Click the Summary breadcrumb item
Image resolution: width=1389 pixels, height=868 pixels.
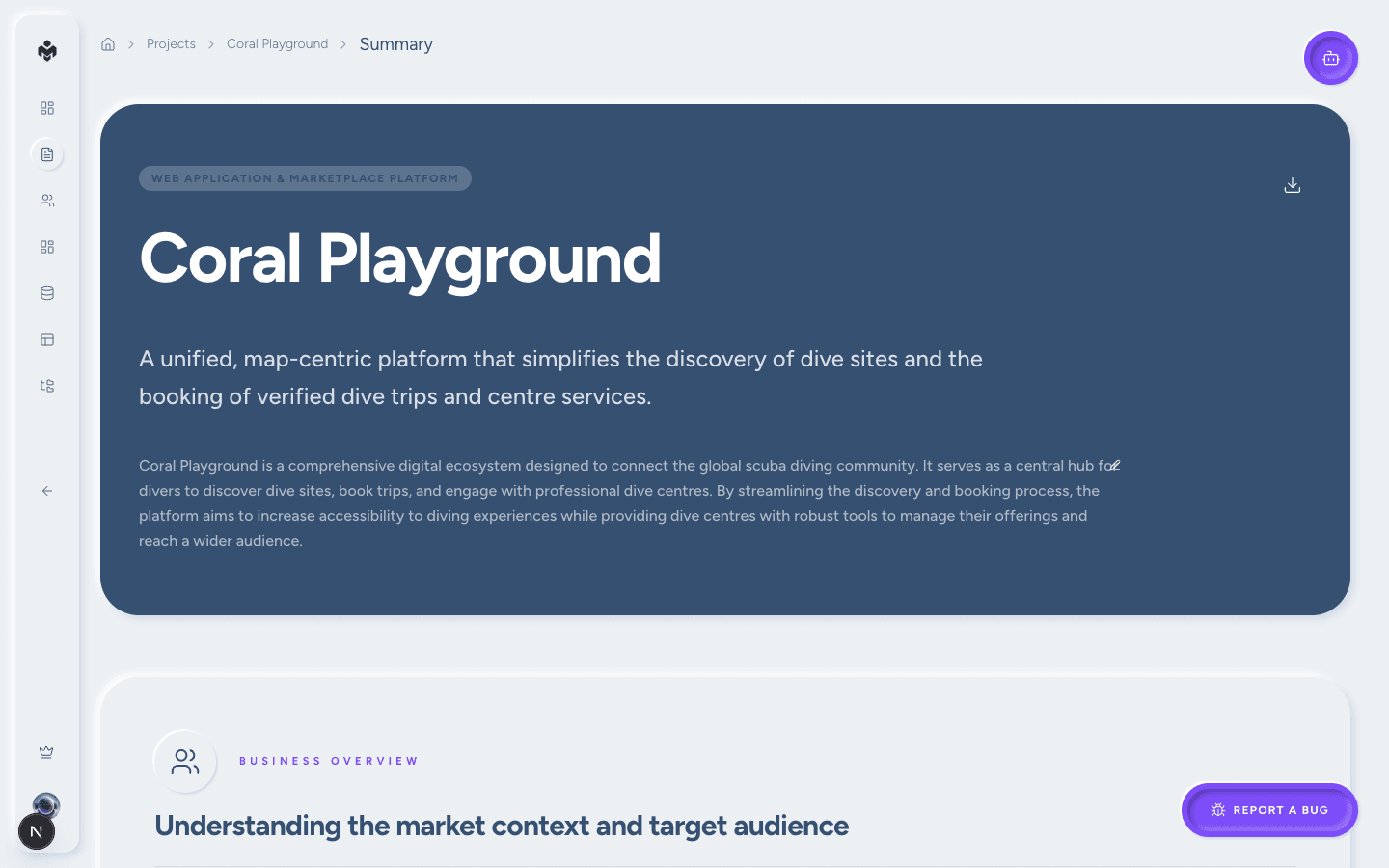point(395,44)
